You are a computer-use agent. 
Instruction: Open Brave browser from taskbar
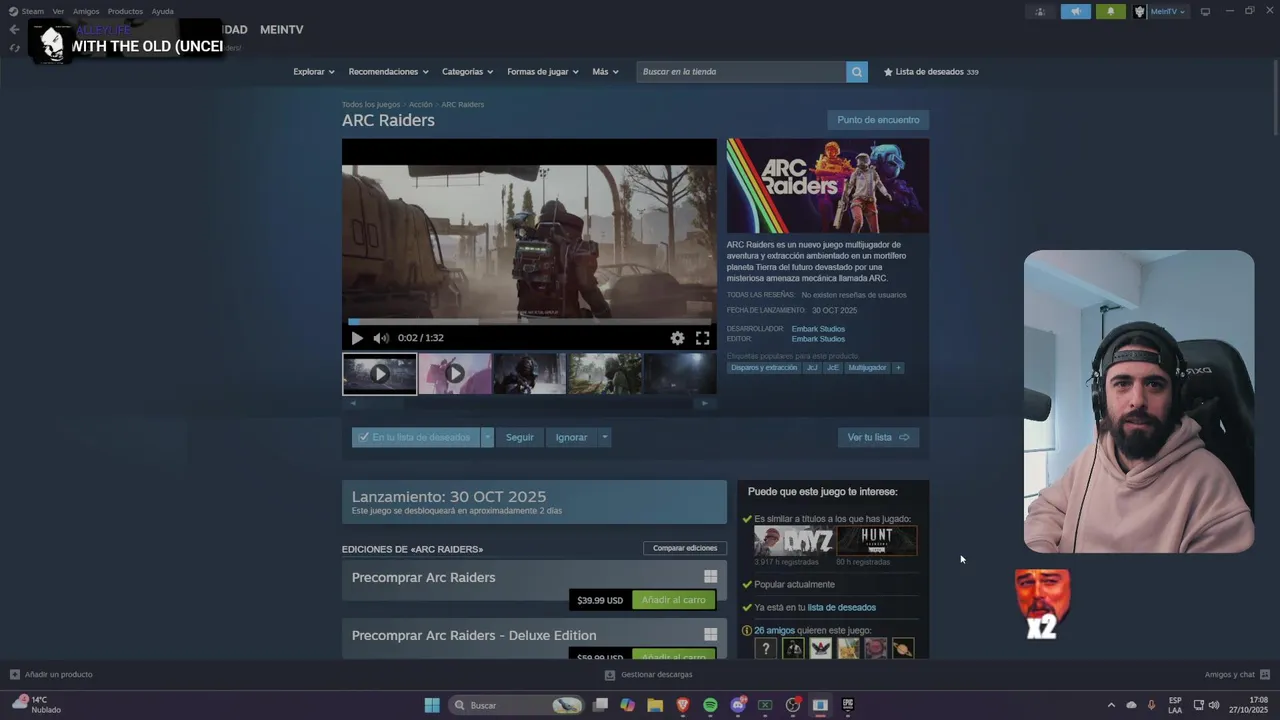point(683,705)
